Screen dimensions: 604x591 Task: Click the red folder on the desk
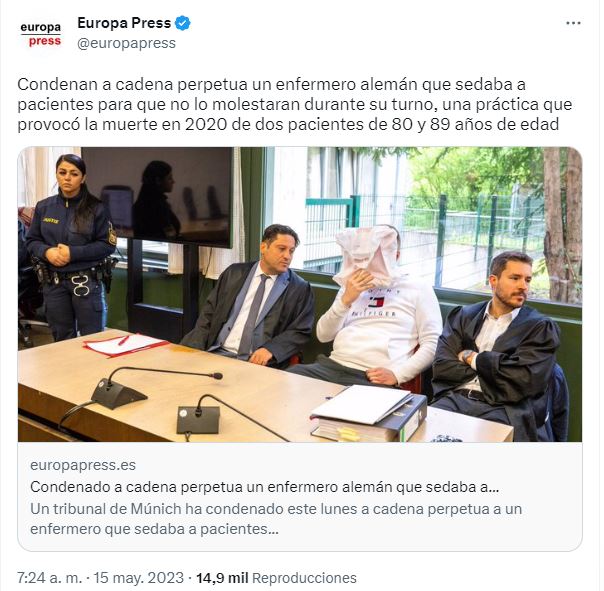coord(125,345)
